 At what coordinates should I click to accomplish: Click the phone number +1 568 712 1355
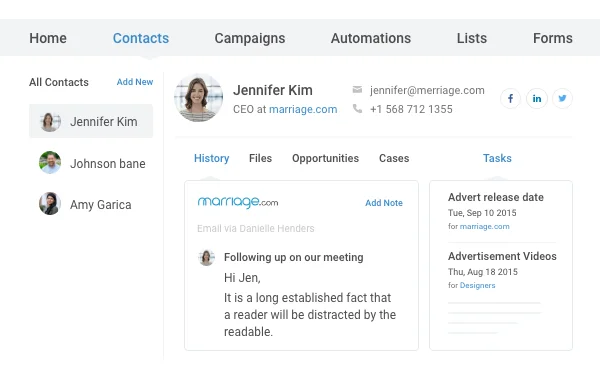pos(411,109)
